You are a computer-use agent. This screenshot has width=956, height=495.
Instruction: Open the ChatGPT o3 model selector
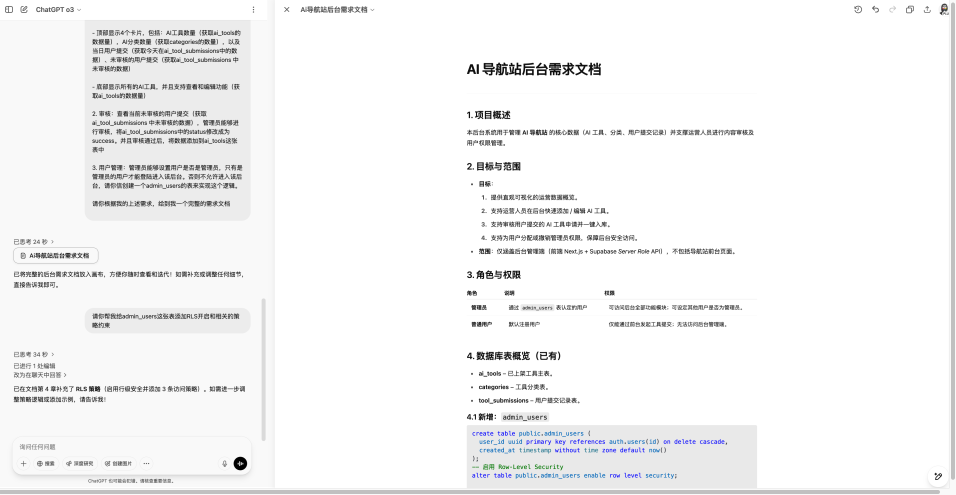click(58, 9)
